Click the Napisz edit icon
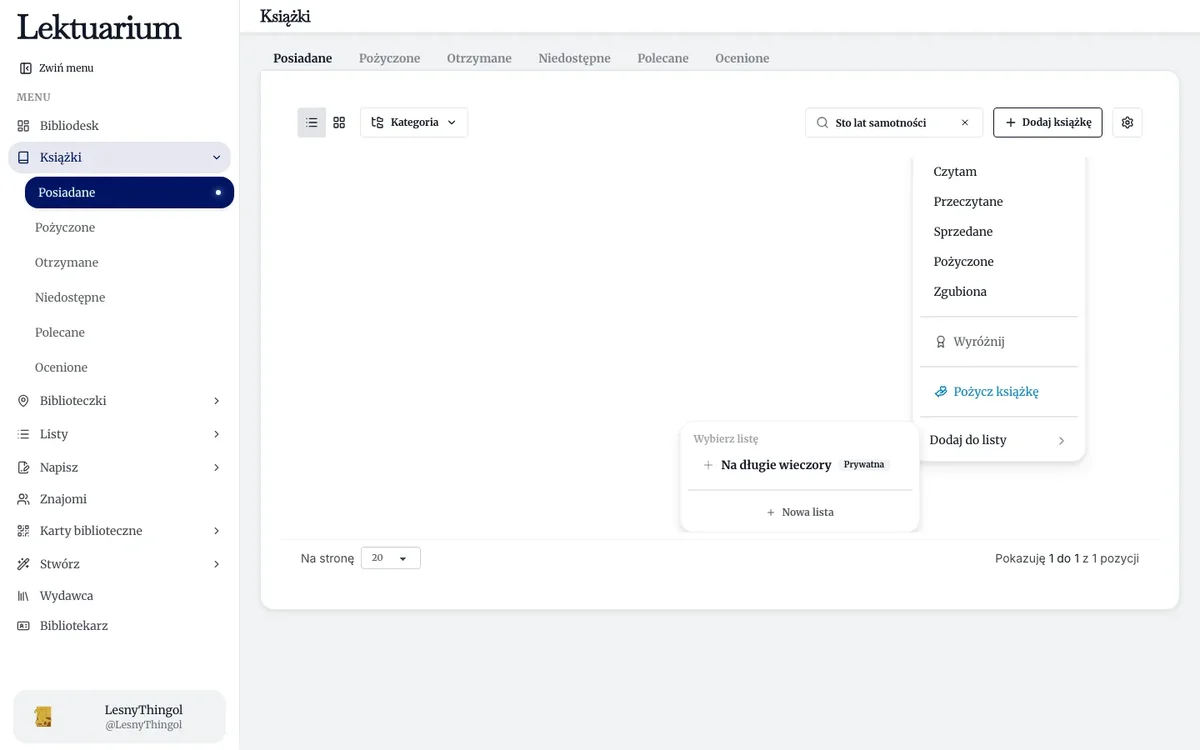The image size is (1200, 750). click(x=24, y=468)
